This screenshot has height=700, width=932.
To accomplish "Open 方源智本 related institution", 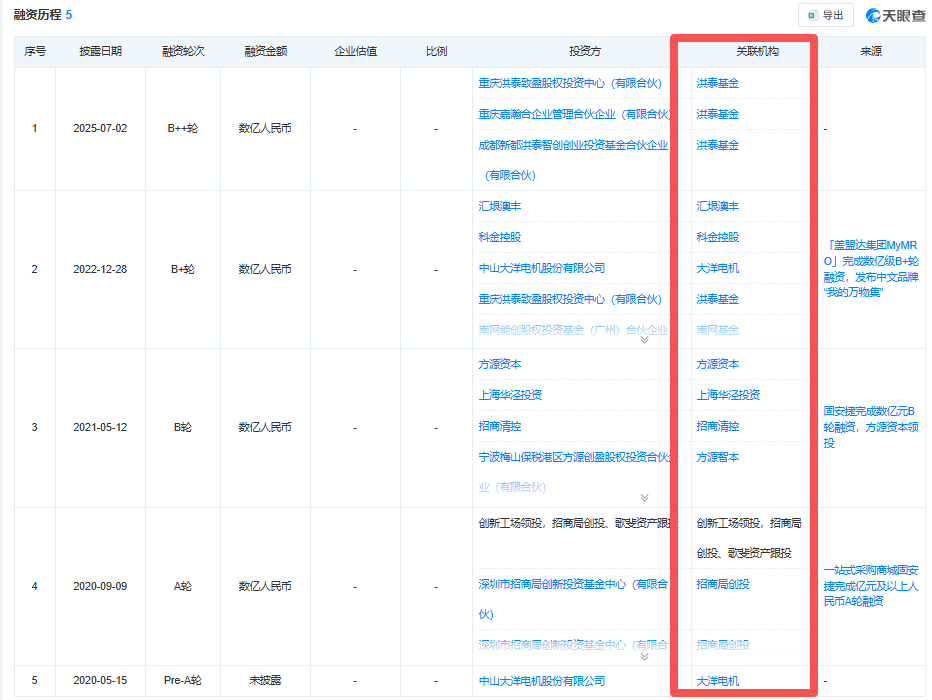I will coord(717,457).
